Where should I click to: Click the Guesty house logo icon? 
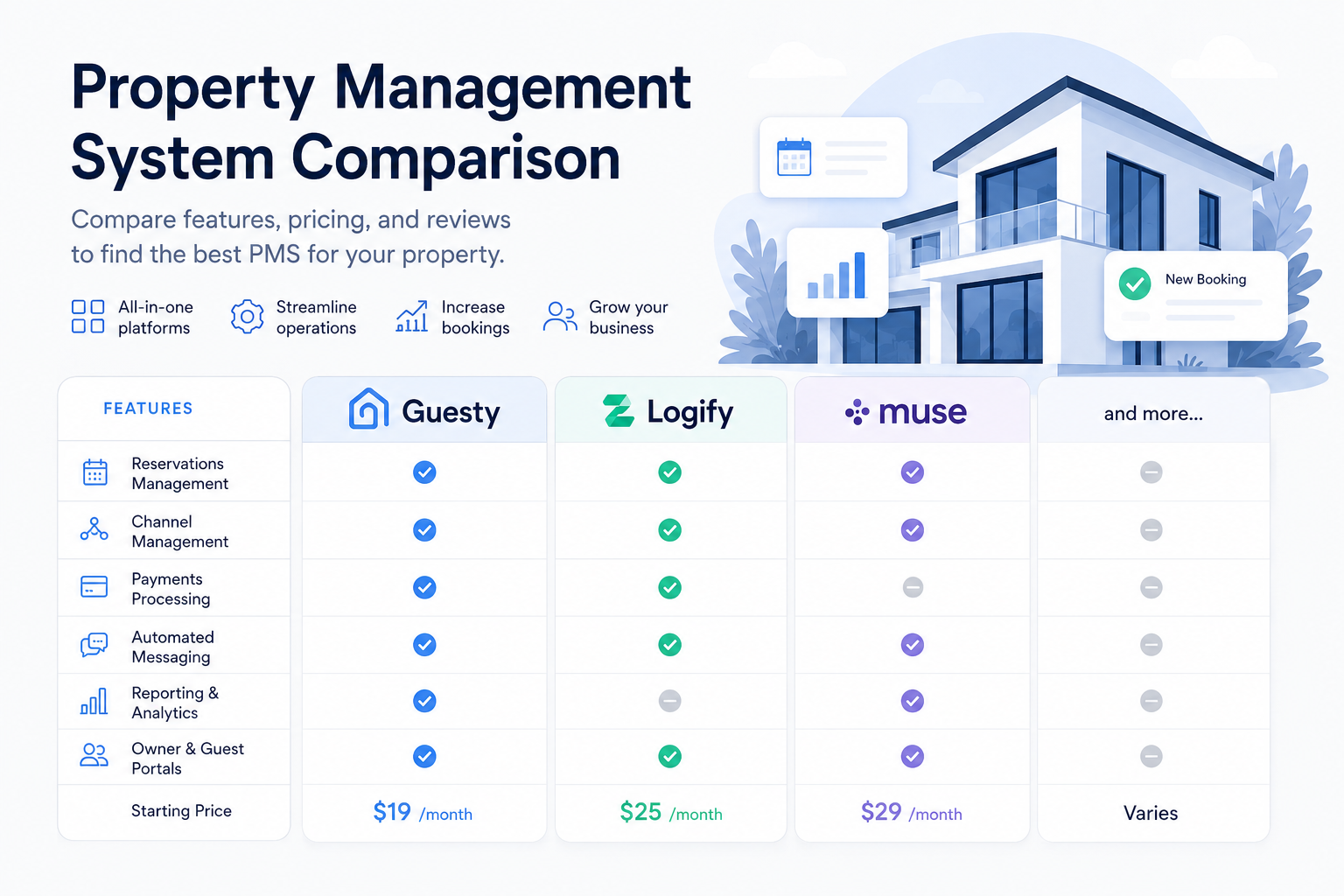coord(368,409)
